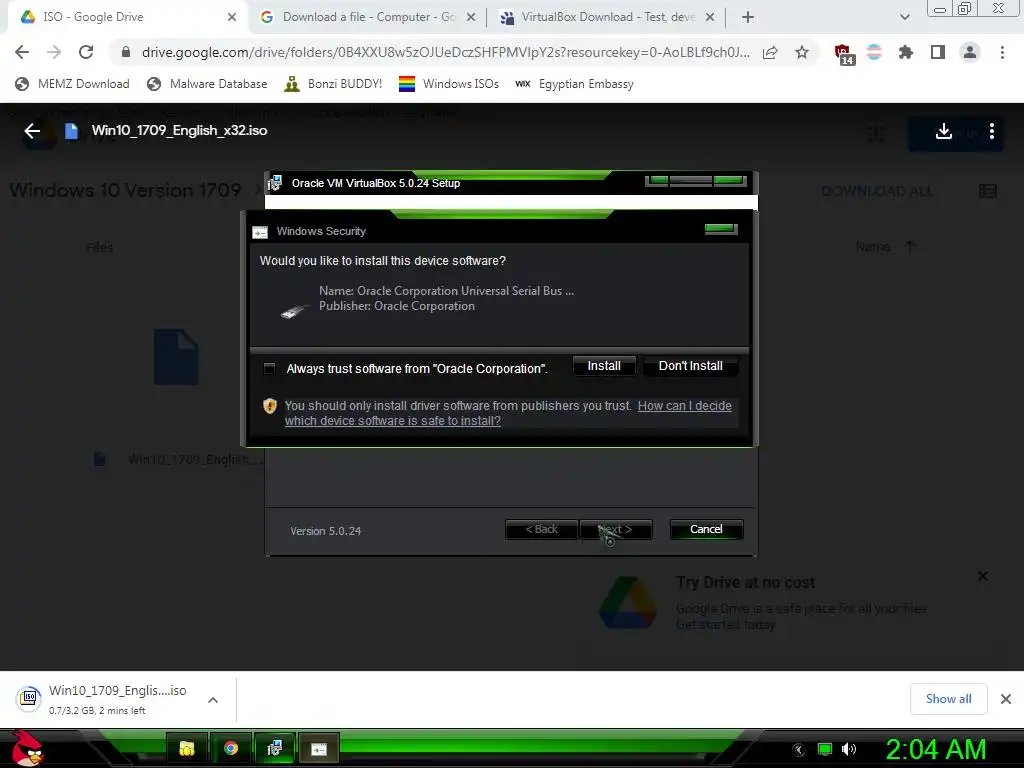This screenshot has height=768, width=1024.
Task: Open VirtualBox setup taskbar item
Action: (x=274, y=748)
